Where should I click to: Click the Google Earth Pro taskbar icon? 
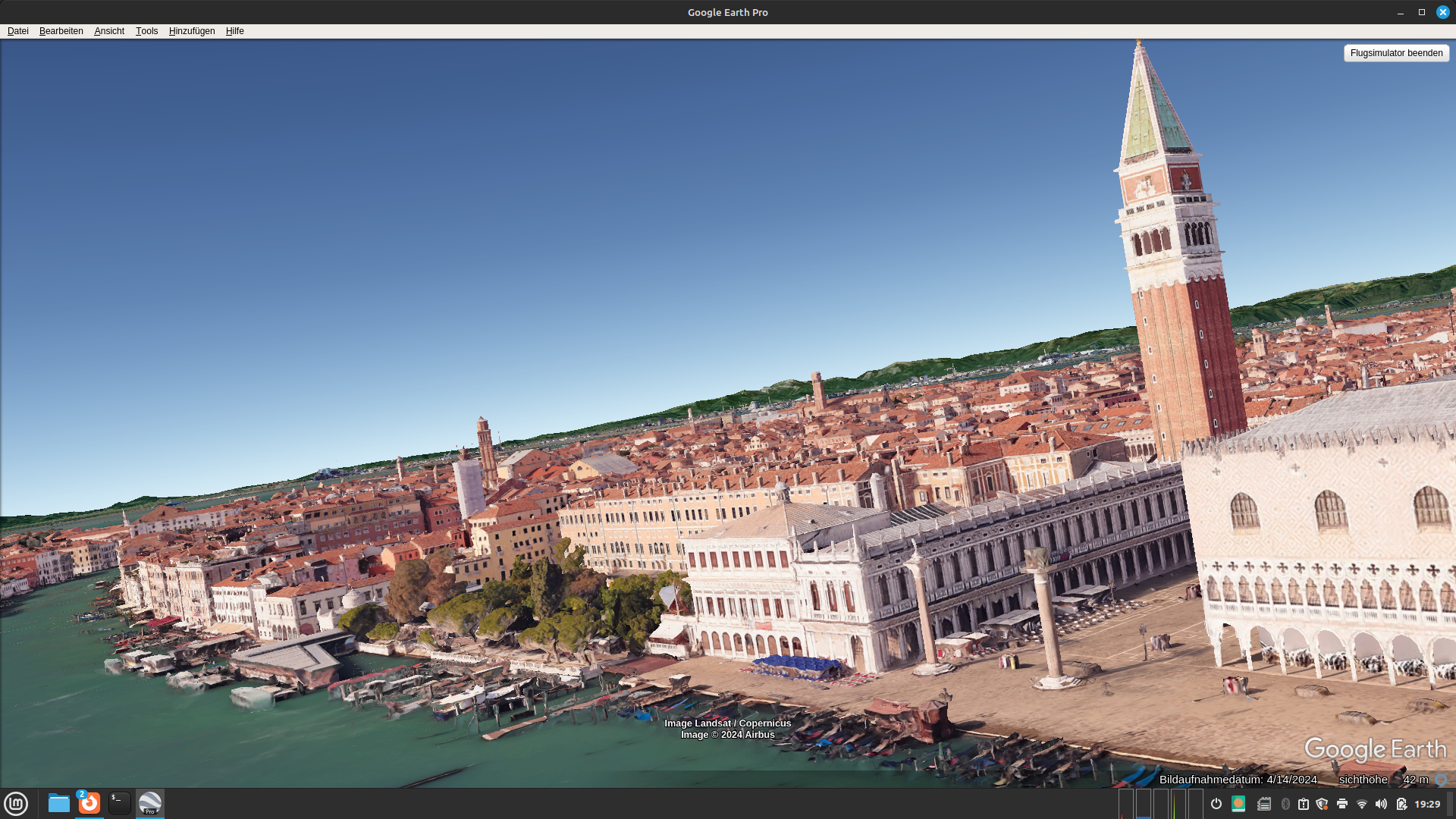click(150, 803)
